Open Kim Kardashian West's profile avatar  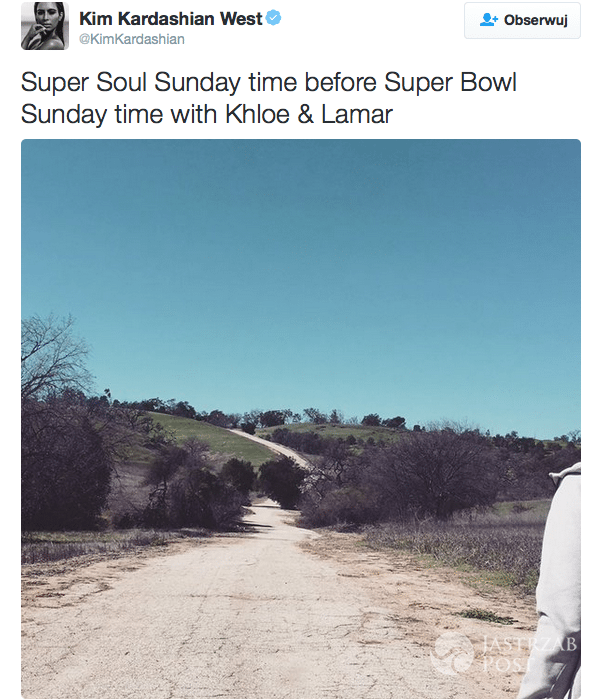[45, 26]
